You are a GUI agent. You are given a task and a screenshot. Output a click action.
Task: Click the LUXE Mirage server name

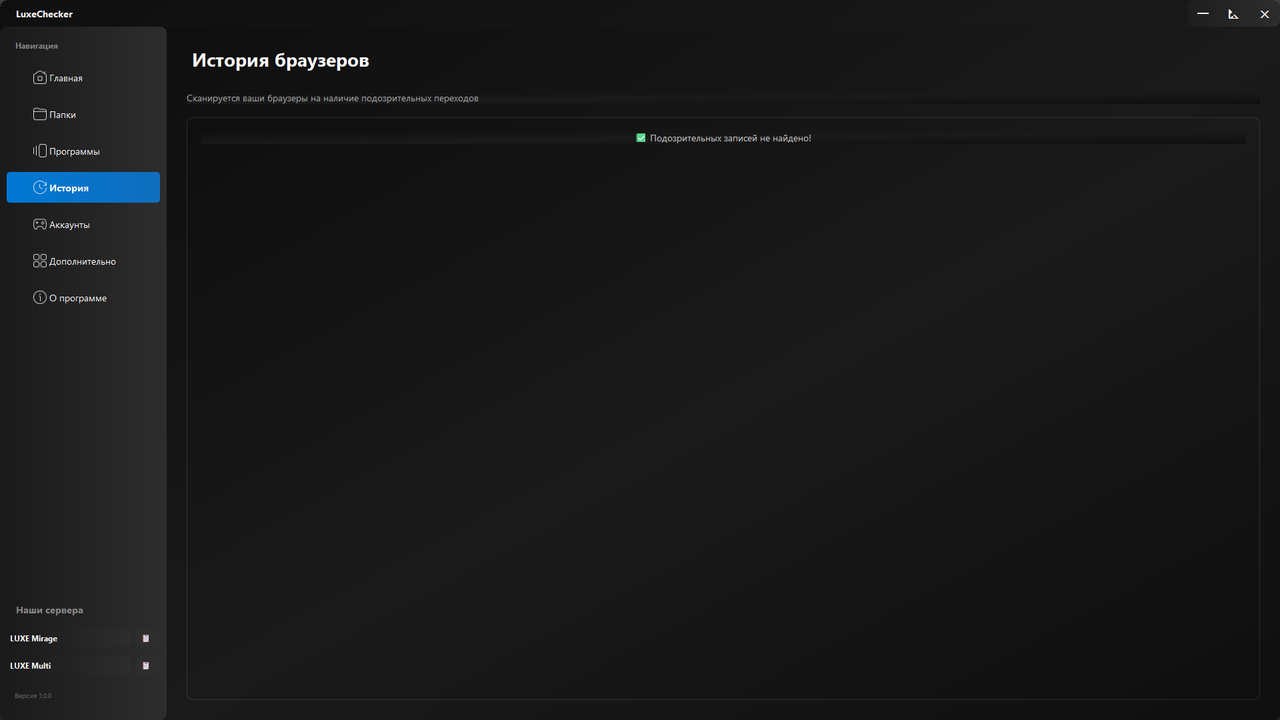point(34,638)
